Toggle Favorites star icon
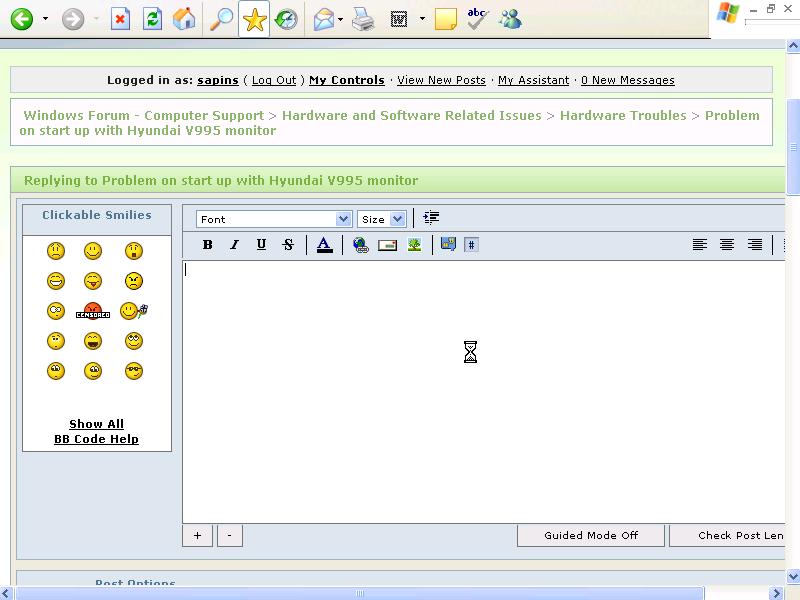The width and height of the screenshot is (800, 600). pos(254,19)
